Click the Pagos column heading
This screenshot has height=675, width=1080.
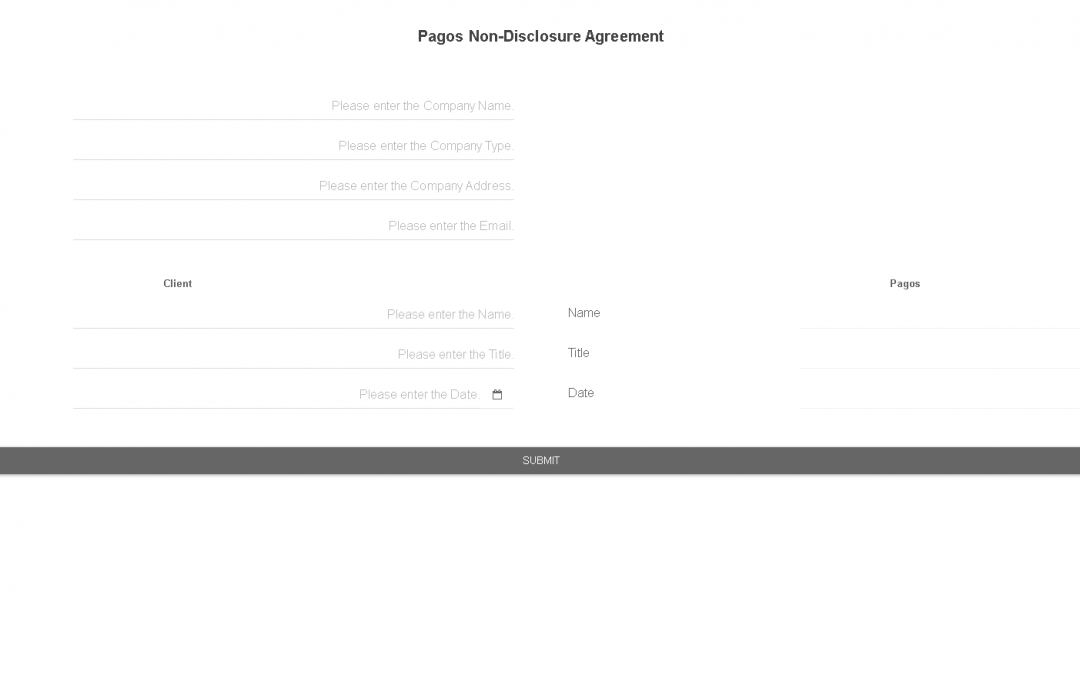point(905,284)
